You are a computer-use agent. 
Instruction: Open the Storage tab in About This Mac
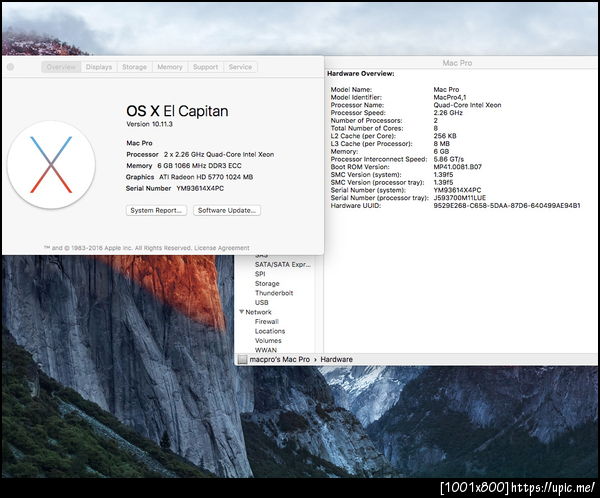coord(134,67)
